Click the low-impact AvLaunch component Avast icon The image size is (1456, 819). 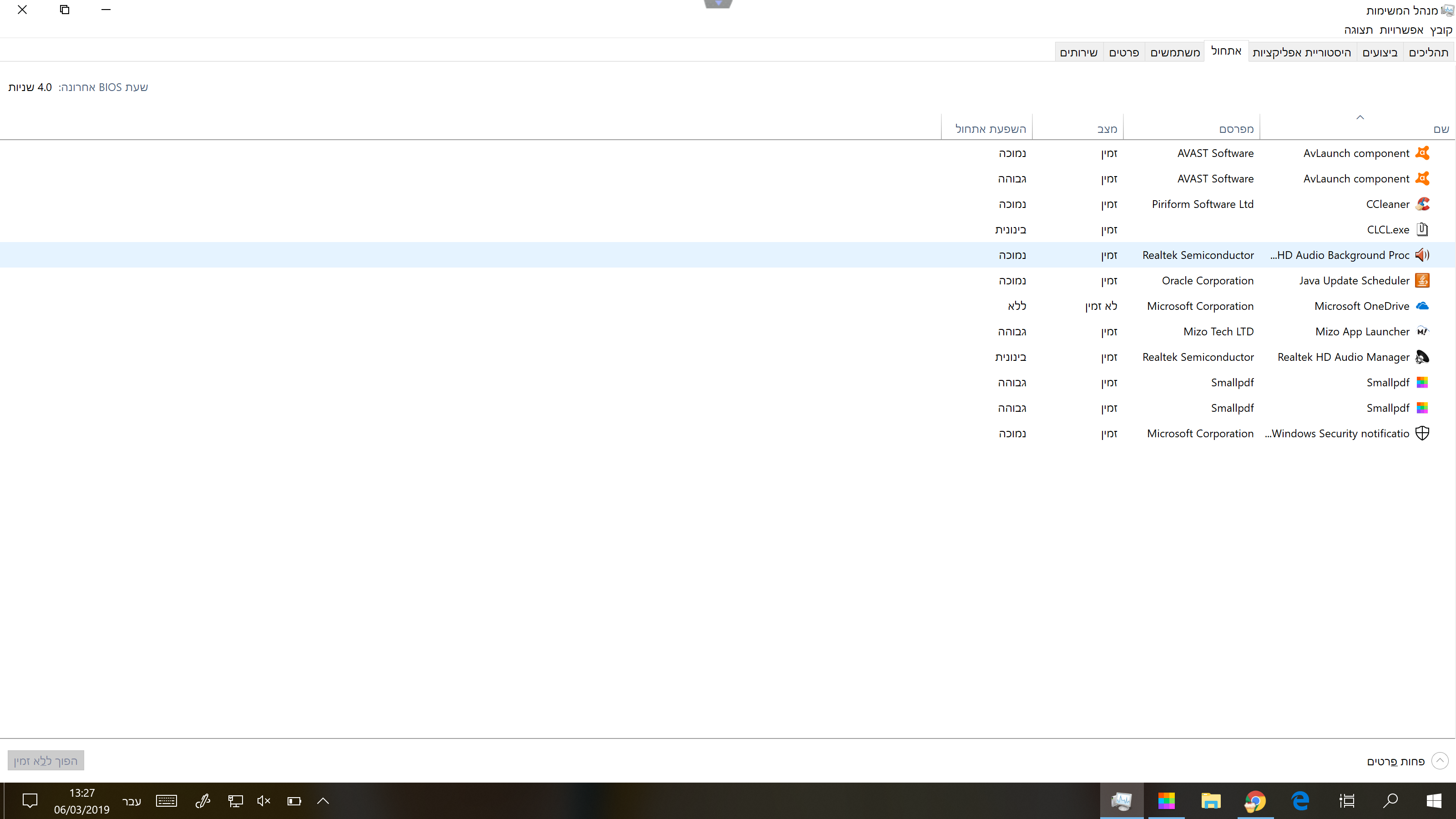[x=1422, y=153]
